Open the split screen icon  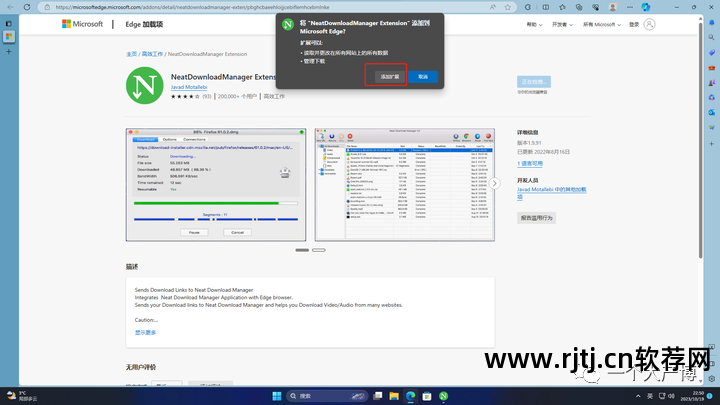[x=546, y=7]
